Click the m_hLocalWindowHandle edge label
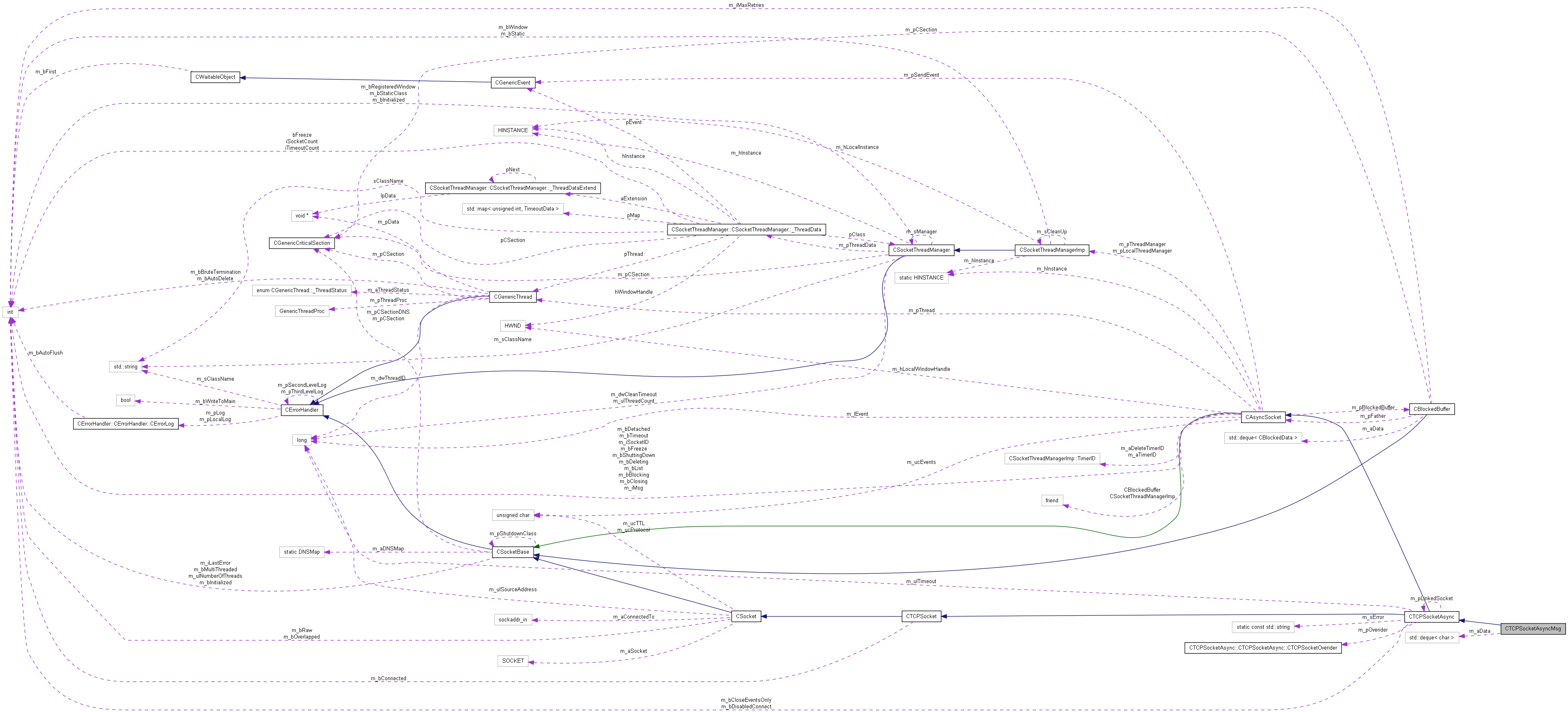The width and height of the screenshot is (1568, 712). [x=921, y=369]
